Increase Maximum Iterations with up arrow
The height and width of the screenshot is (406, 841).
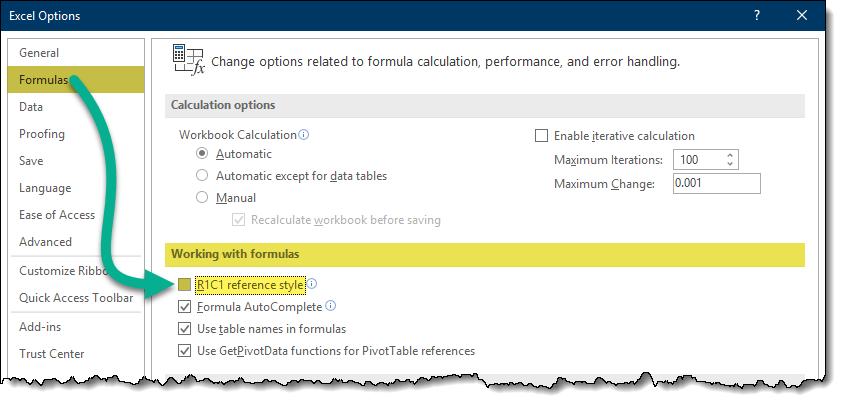point(731,155)
